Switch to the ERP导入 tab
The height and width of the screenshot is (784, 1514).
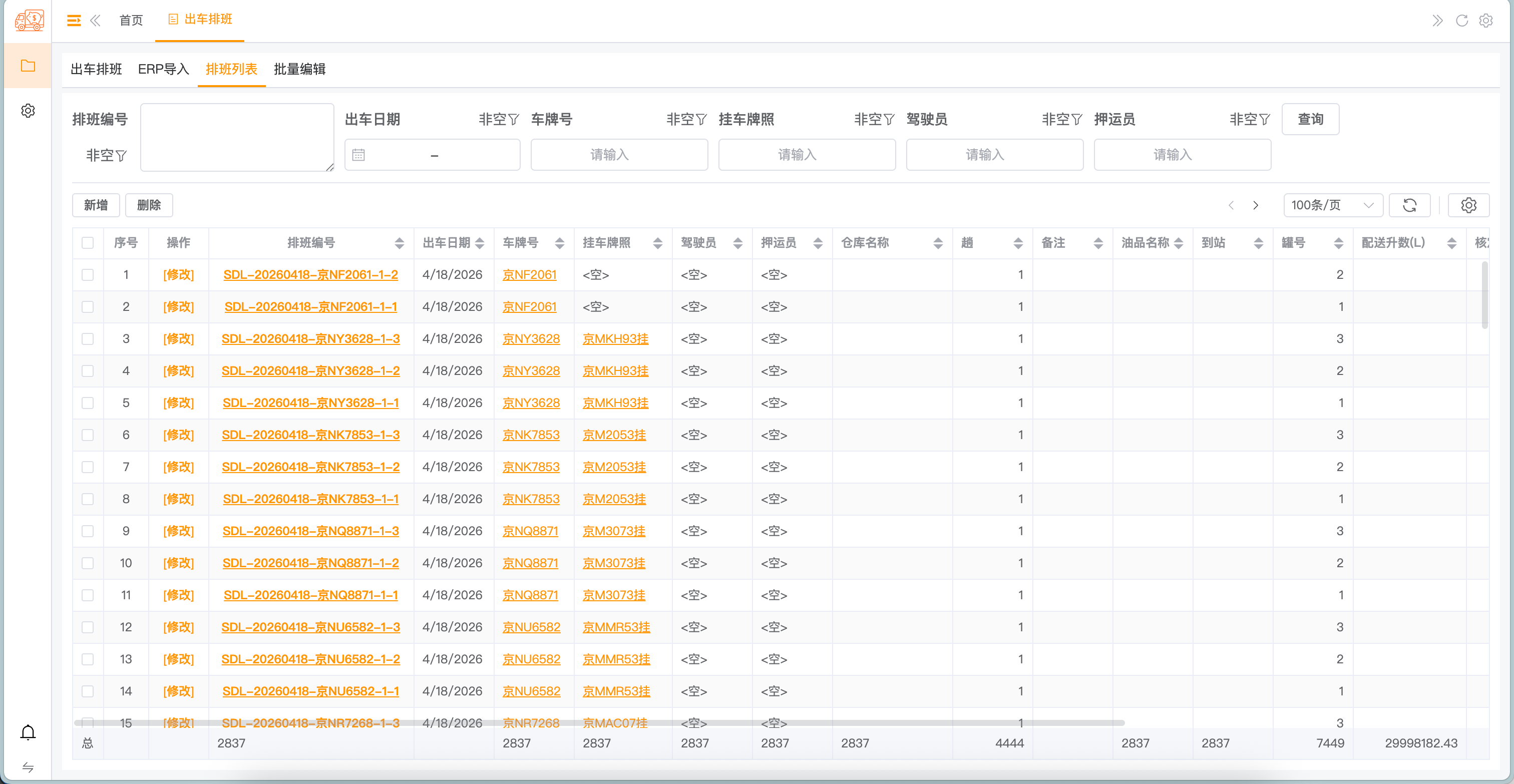point(163,70)
